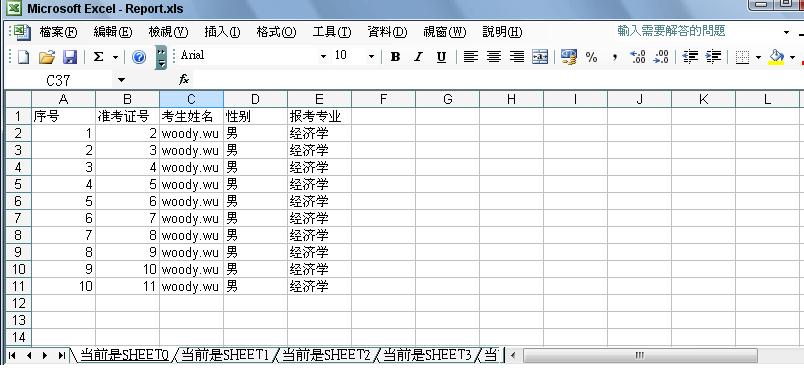
Task: Apply Percent style format
Action: pyautogui.click(x=591, y=57)
